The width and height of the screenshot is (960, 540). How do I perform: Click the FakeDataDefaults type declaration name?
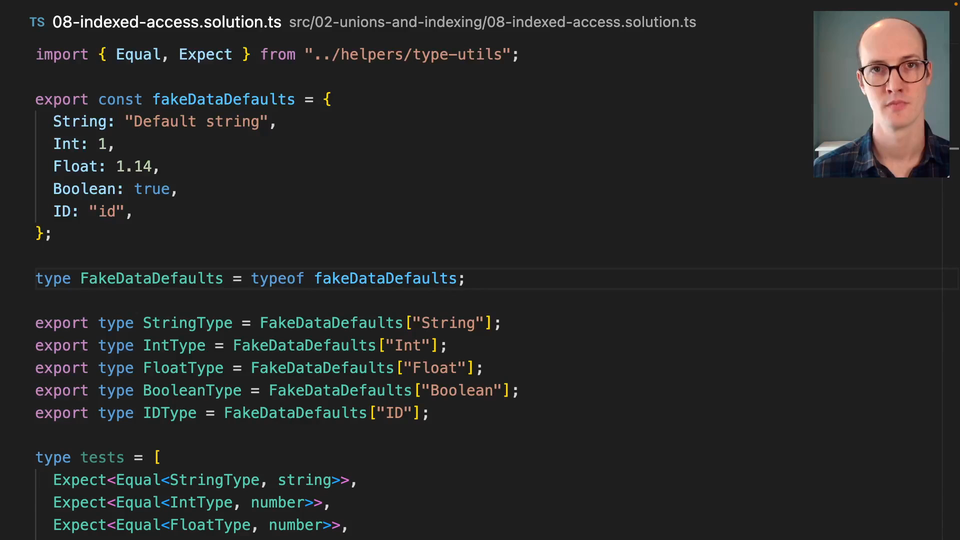[151, 278]
